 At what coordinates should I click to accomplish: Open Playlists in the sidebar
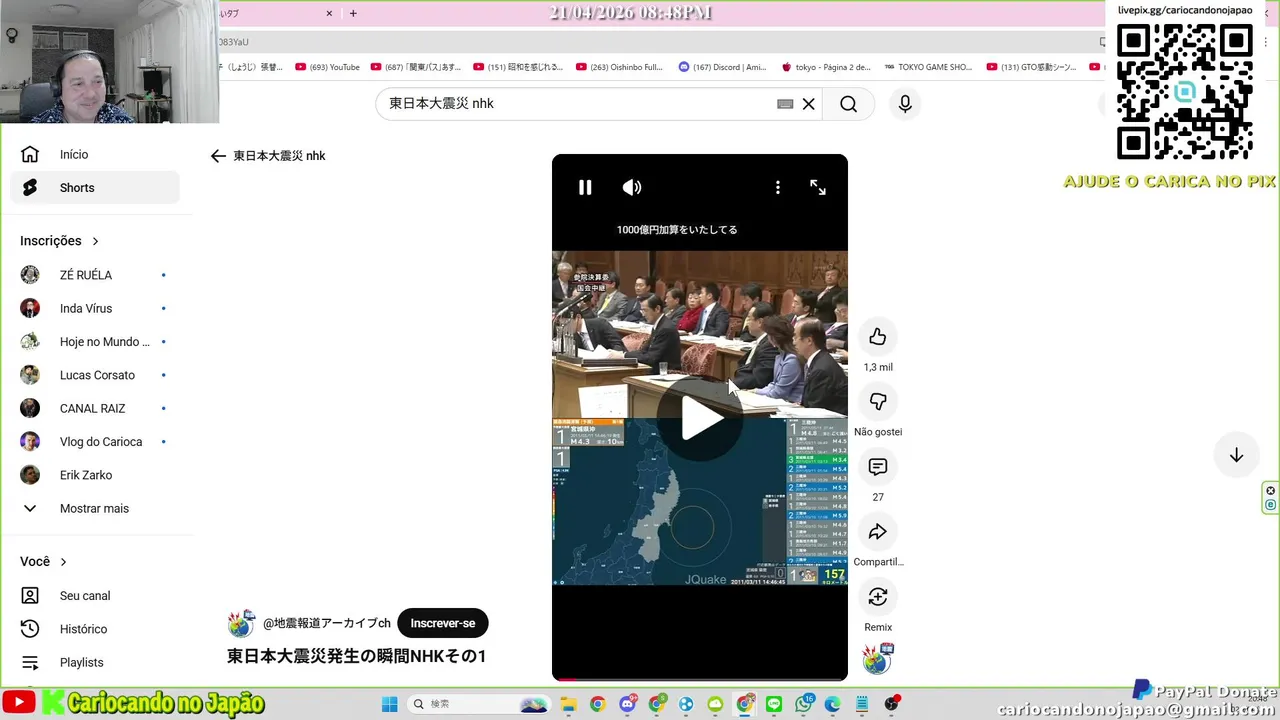click(x=95, y=662)
